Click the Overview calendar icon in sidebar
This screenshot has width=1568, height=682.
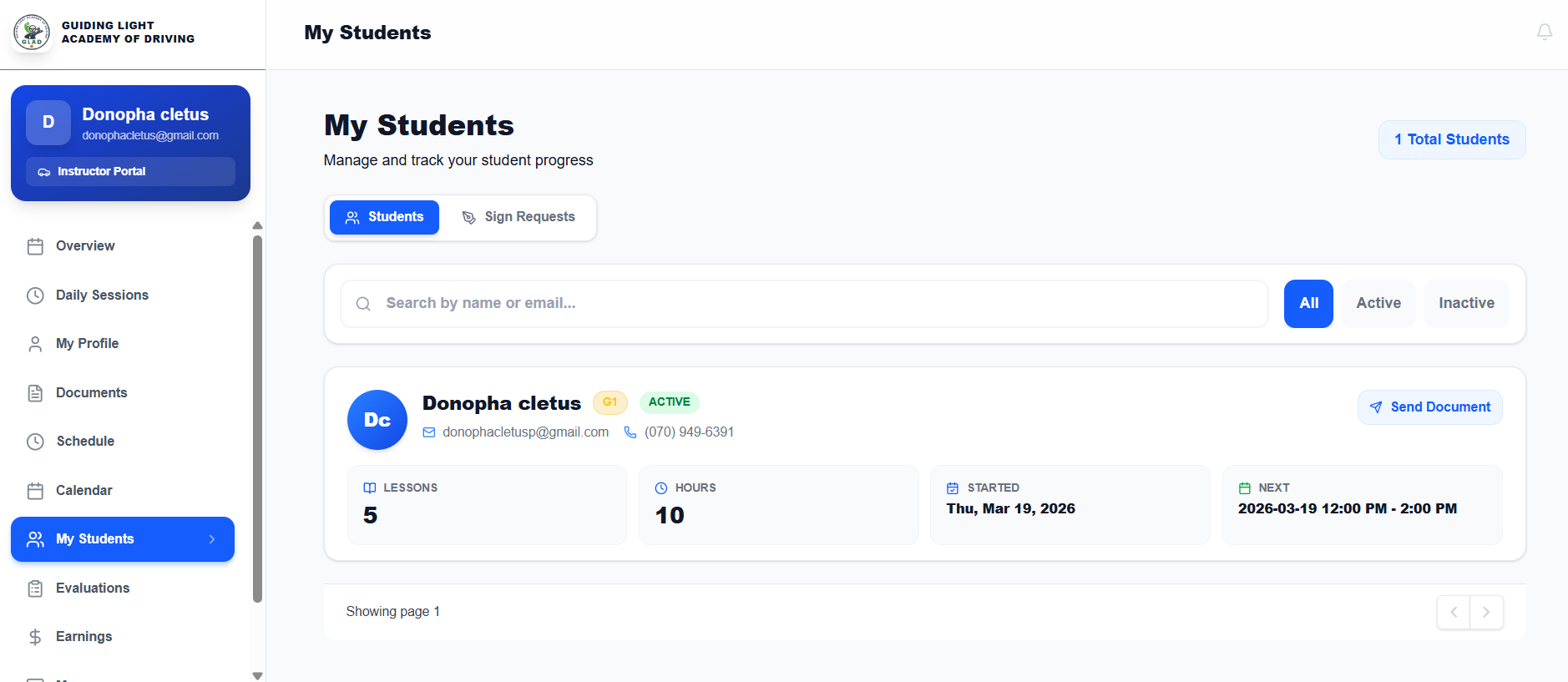(x=35, y=246)
